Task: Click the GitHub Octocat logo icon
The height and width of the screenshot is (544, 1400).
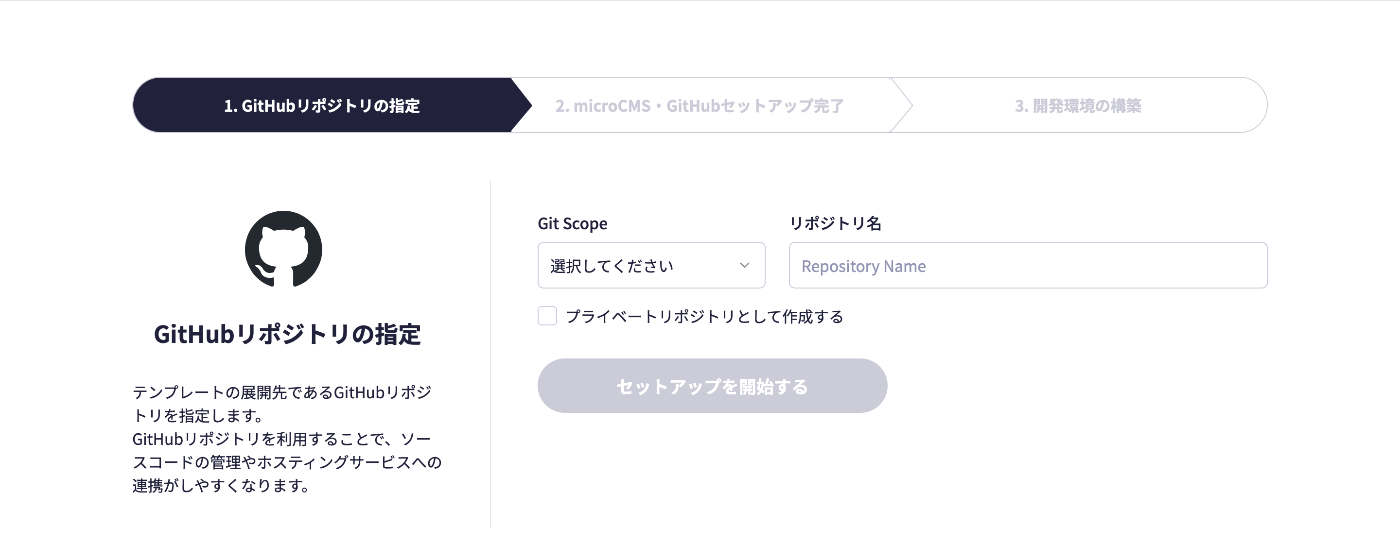Action: point(284,249)
